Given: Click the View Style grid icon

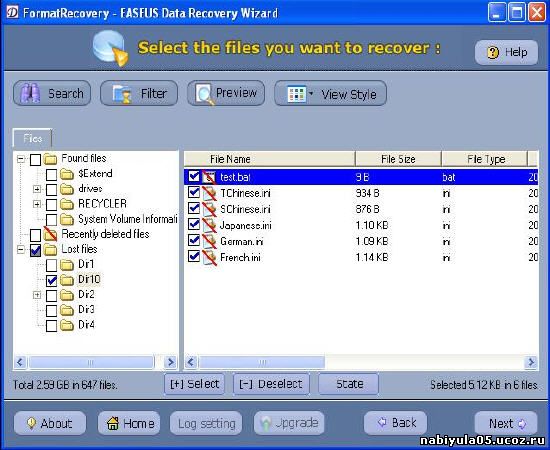Looking at the screenshot, I should 297,94.
